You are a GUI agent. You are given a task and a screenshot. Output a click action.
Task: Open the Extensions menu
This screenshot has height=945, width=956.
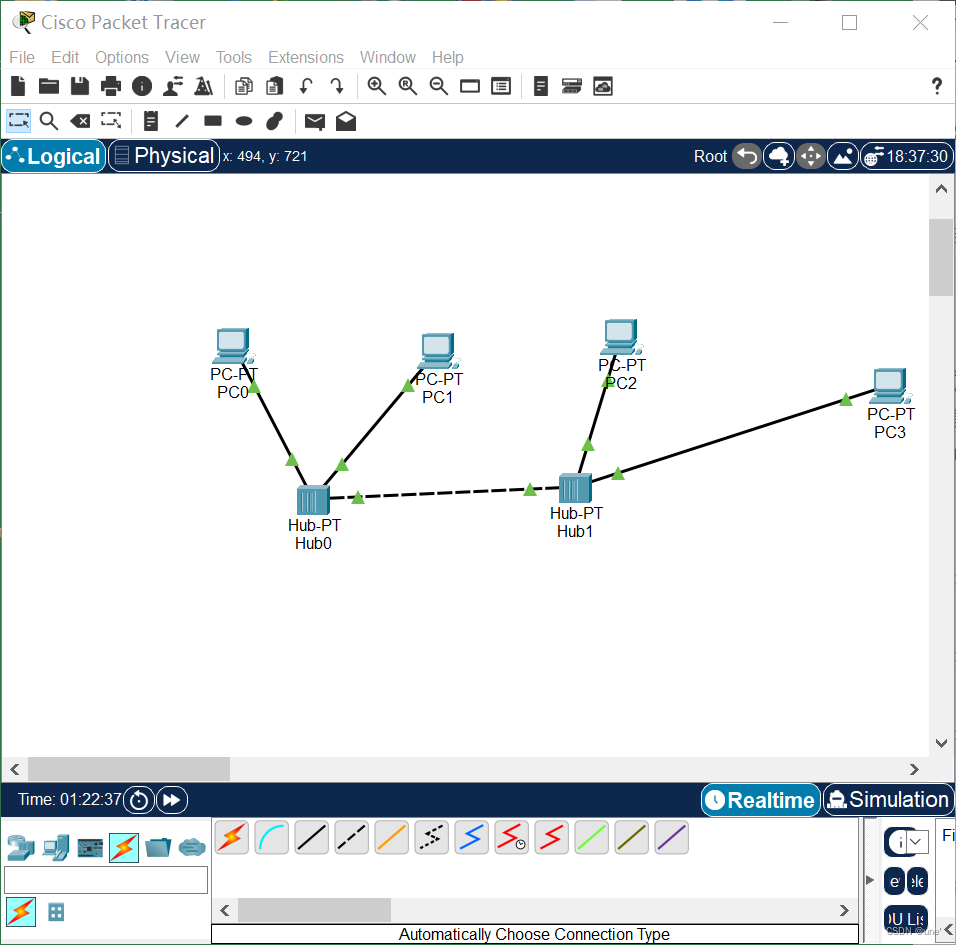pos(306,57)
